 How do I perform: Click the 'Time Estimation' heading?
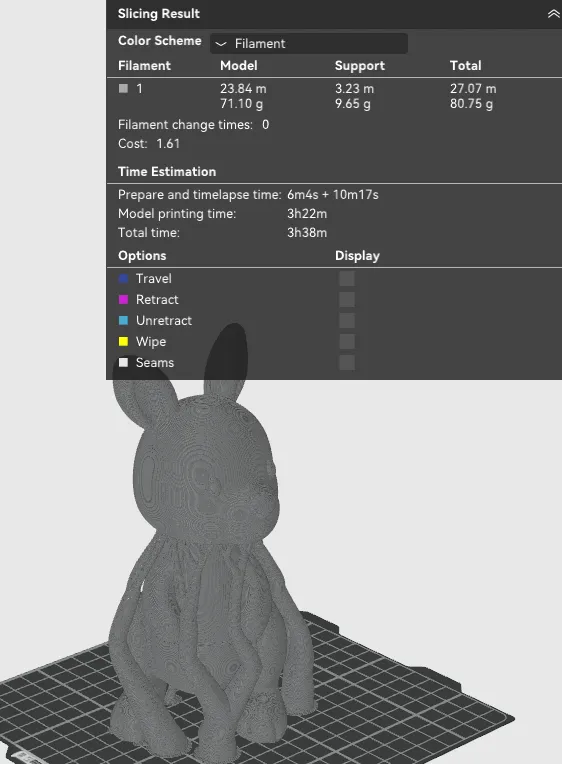[x=167, y=172]
